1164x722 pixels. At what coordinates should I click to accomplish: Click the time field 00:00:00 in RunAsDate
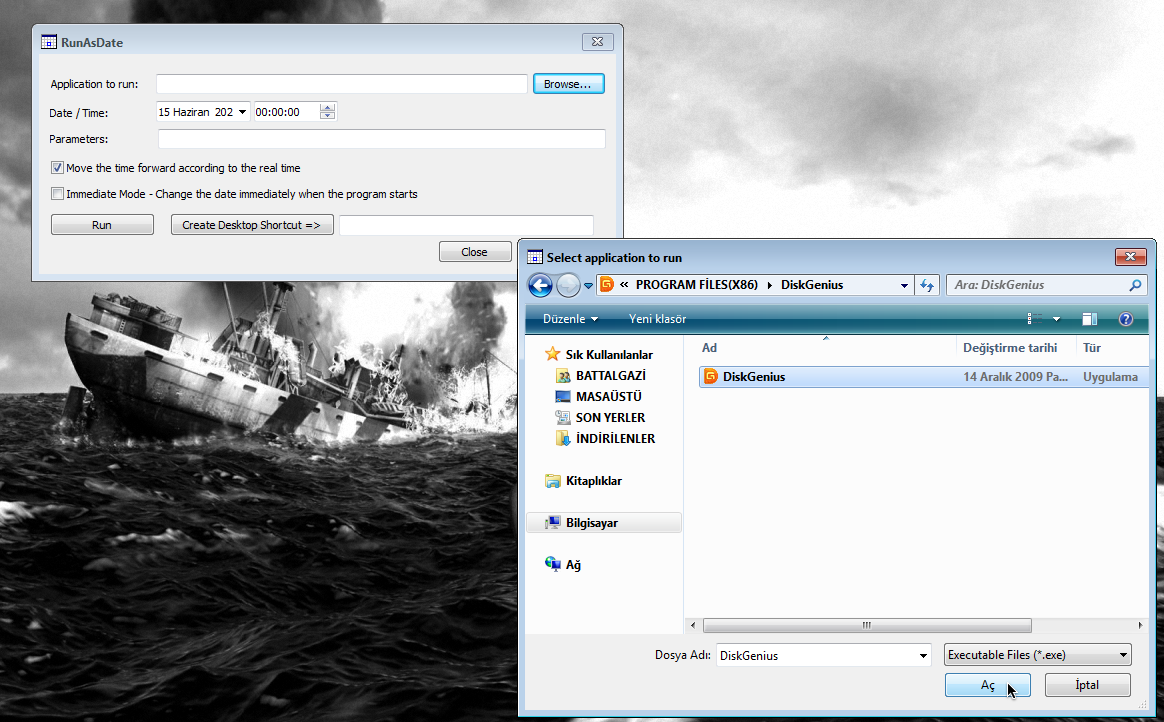pyautogui.click(x=287, y=112)
